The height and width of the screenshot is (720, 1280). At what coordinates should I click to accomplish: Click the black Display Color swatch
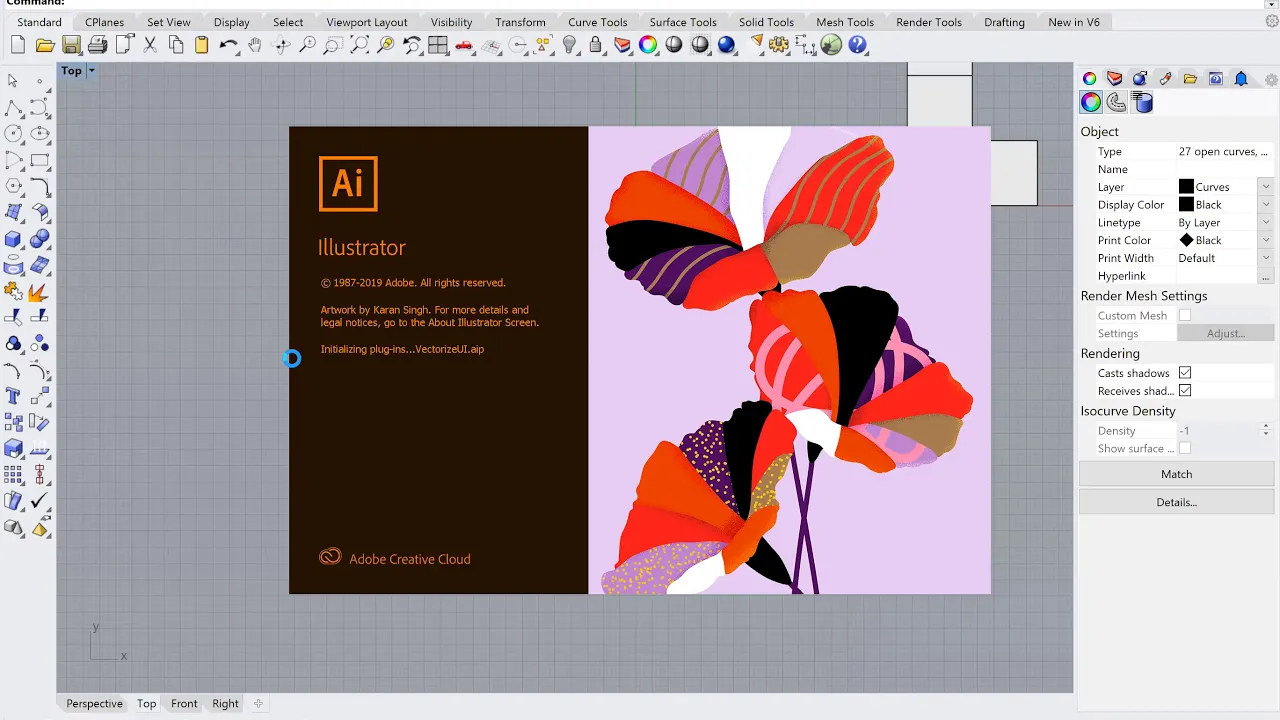pyautogui.click(x=1186, y=205)
